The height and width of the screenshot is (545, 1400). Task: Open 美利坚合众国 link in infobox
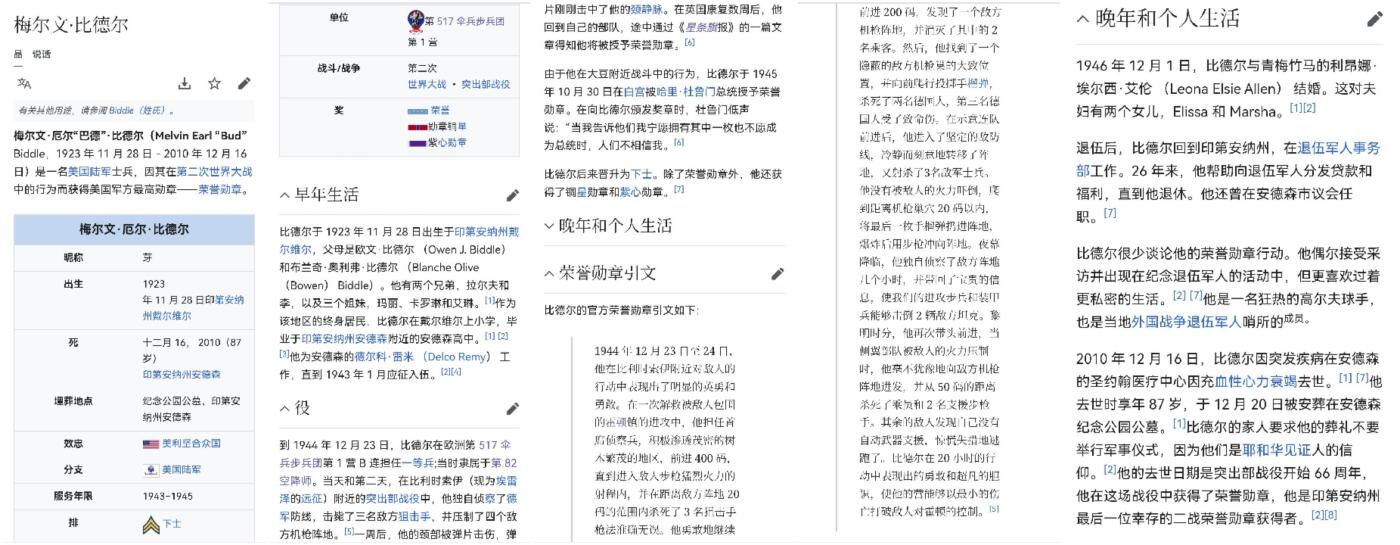191,444
